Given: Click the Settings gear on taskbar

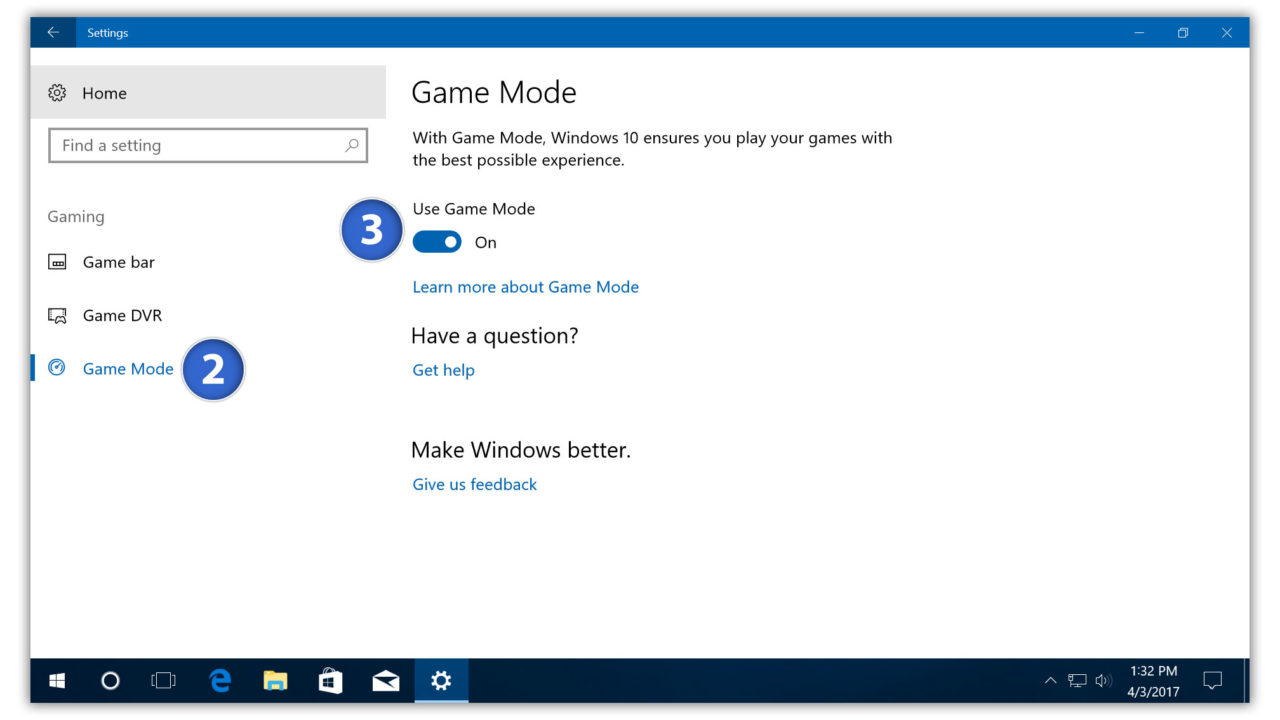Looking at the screenshot, I should (x=441, y=681).
